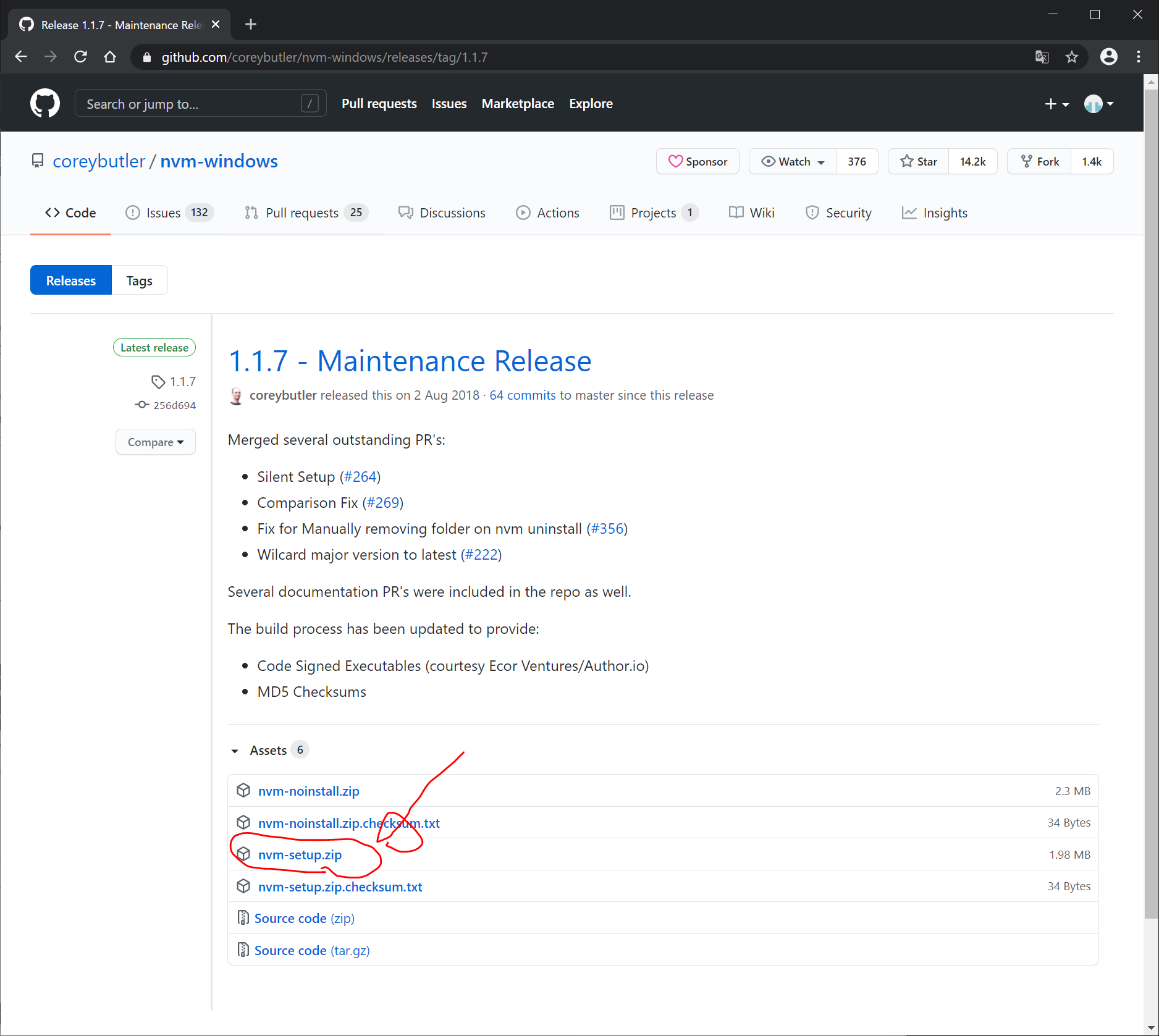The height and width of the screenshot is (1036, 1159).
Task: Open pull request #269 link
Action: (383, 503)
